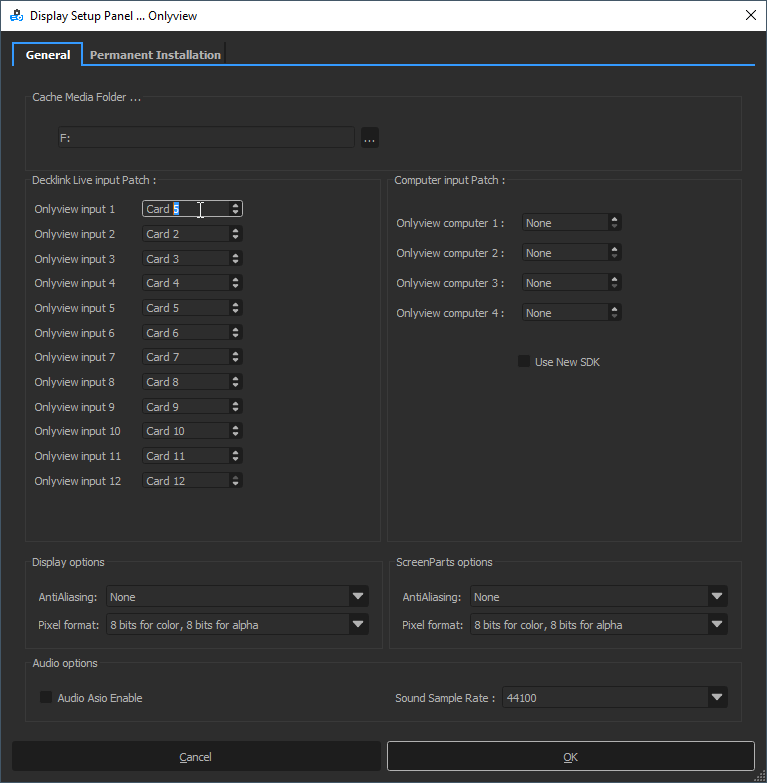The image size is (767, 783).
Task: Click the spinner arrows for Onlyview computer 1
Action: (x=614, y=223)
